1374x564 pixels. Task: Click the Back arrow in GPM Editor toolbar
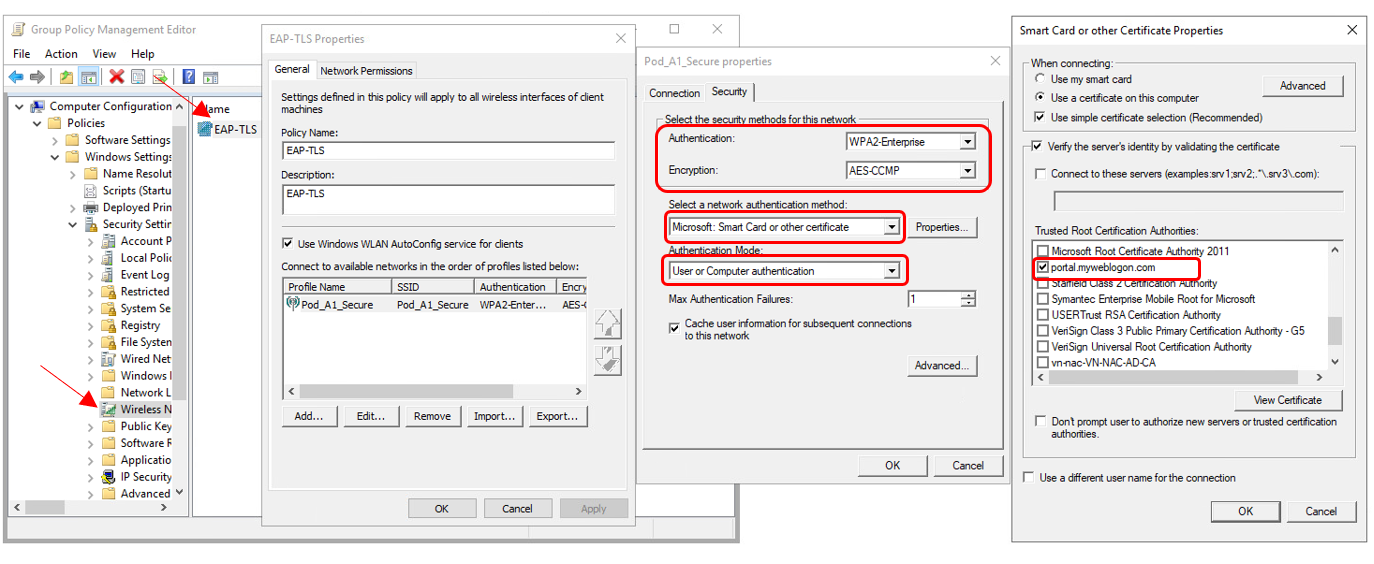pyautogui.click(x=16, y=77)
